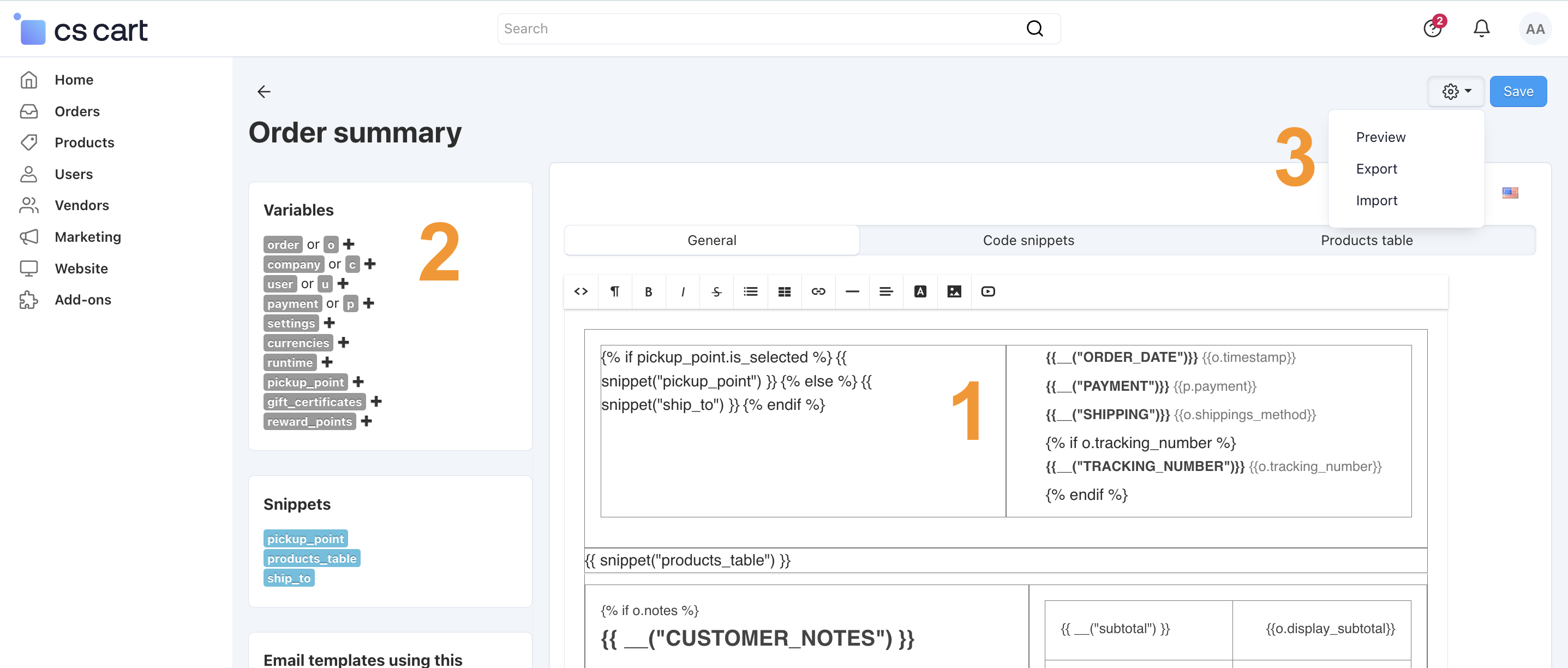The image size is (1568, 668).
Task: Expand the reward_points variable plus icon
Action: [367, 421]
